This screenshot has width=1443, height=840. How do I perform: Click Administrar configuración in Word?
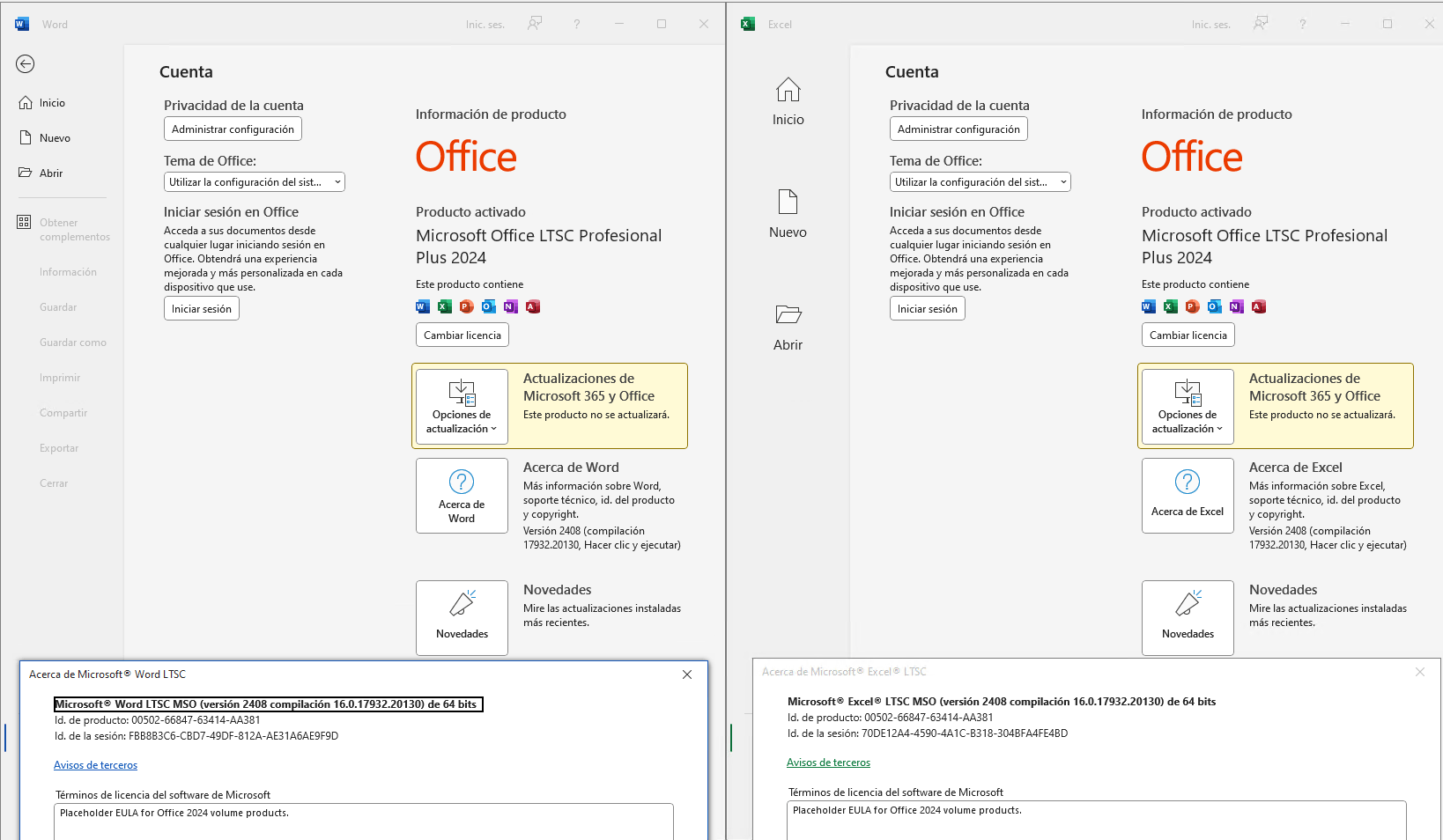tap(233, 129)
